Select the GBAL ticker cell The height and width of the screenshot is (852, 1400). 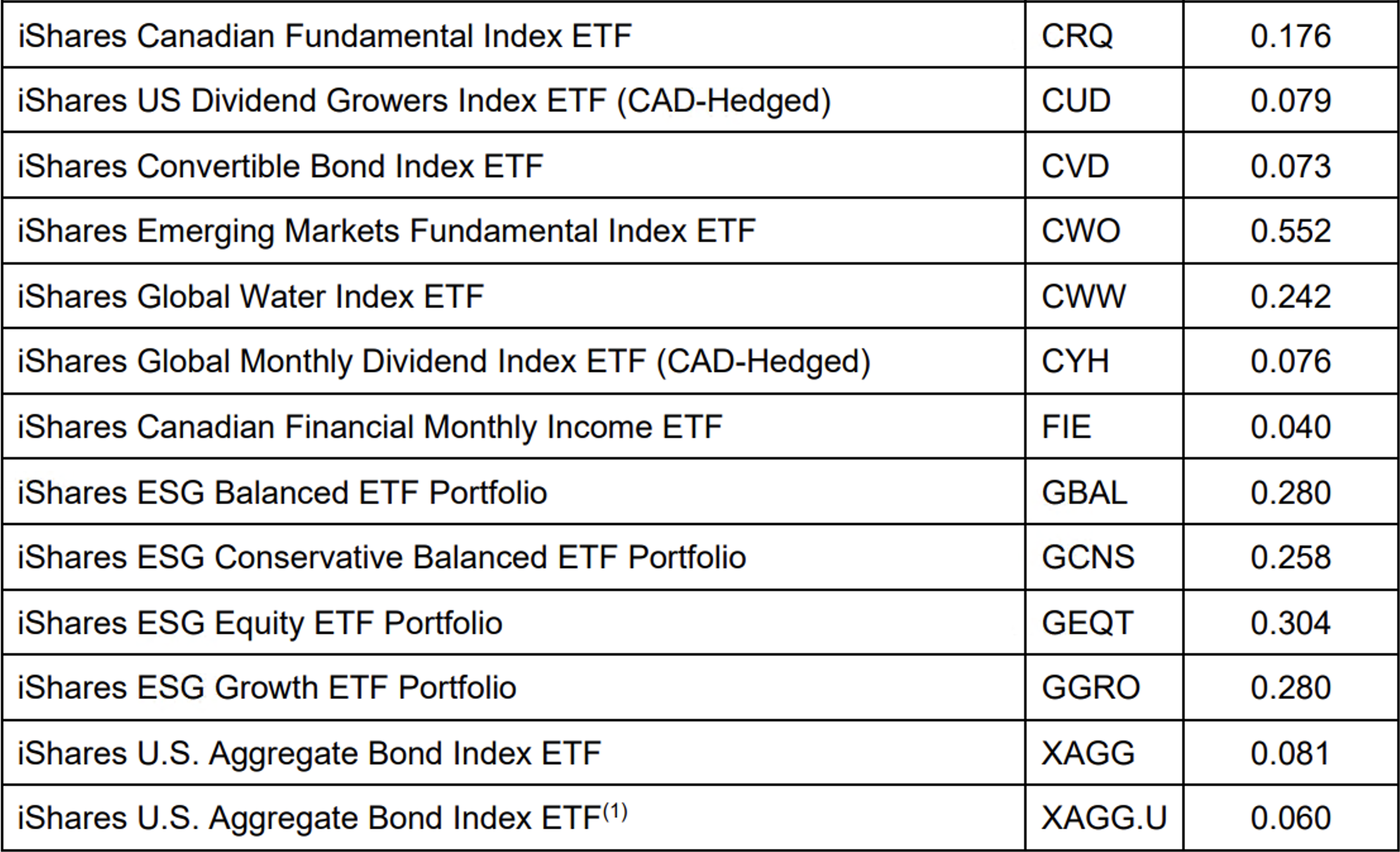point(1084,493)
